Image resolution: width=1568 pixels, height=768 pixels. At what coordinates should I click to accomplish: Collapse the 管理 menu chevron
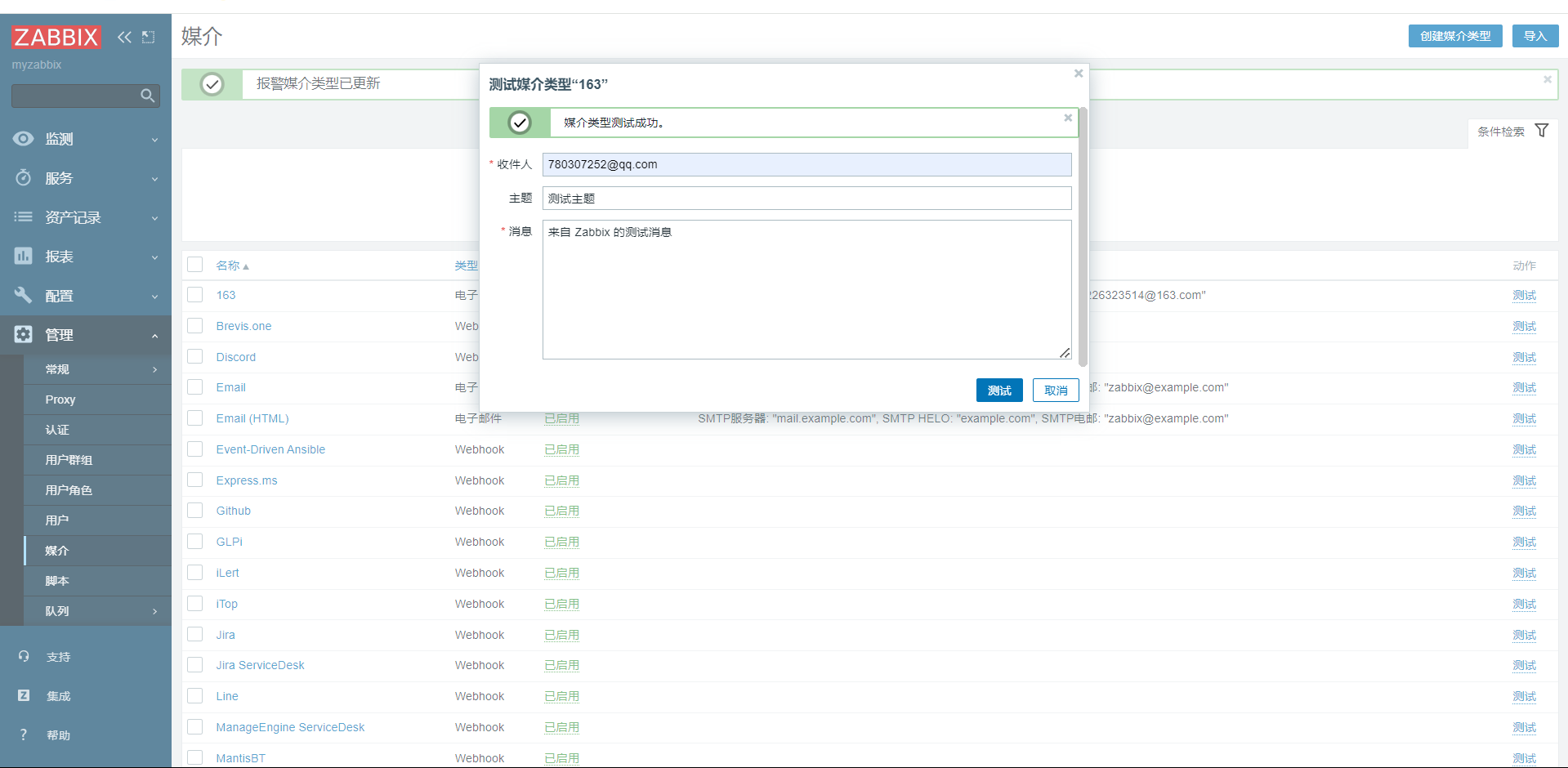[x=154, y=336]
